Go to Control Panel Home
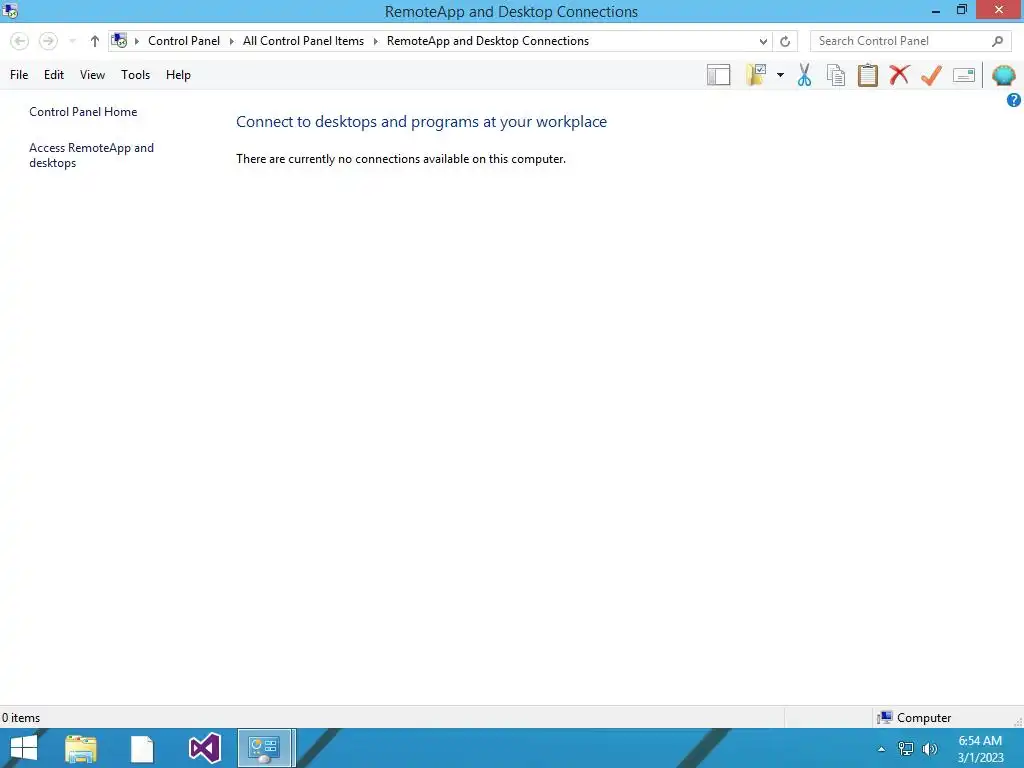Image resolution: width=1024 pixels, height=768 pixels. (83, 112)
